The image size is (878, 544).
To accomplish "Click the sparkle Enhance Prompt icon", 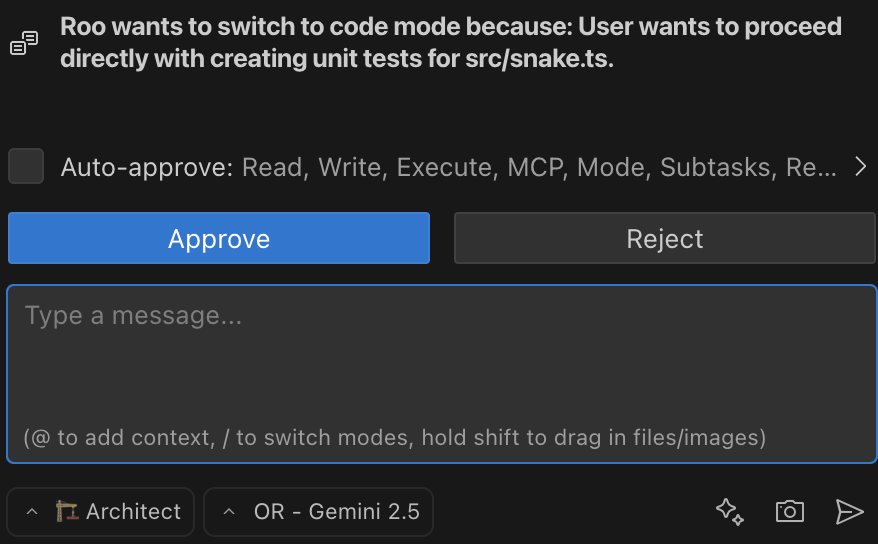I will pos(729,512).
